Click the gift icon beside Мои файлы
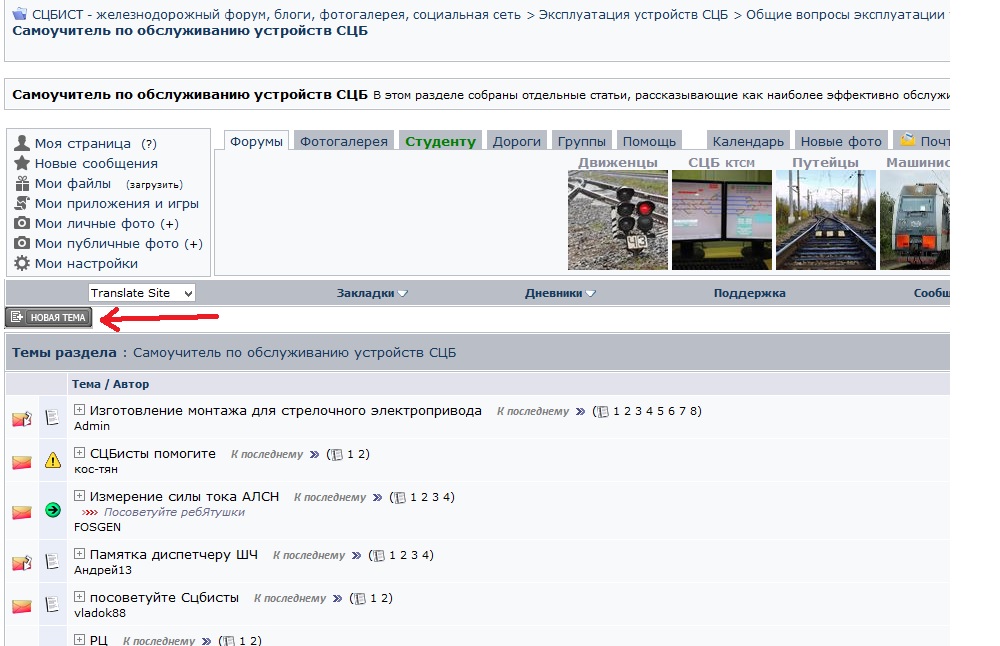Image resolution: width=1000 pixels, height=646 pixels. (x=22, y=184)
